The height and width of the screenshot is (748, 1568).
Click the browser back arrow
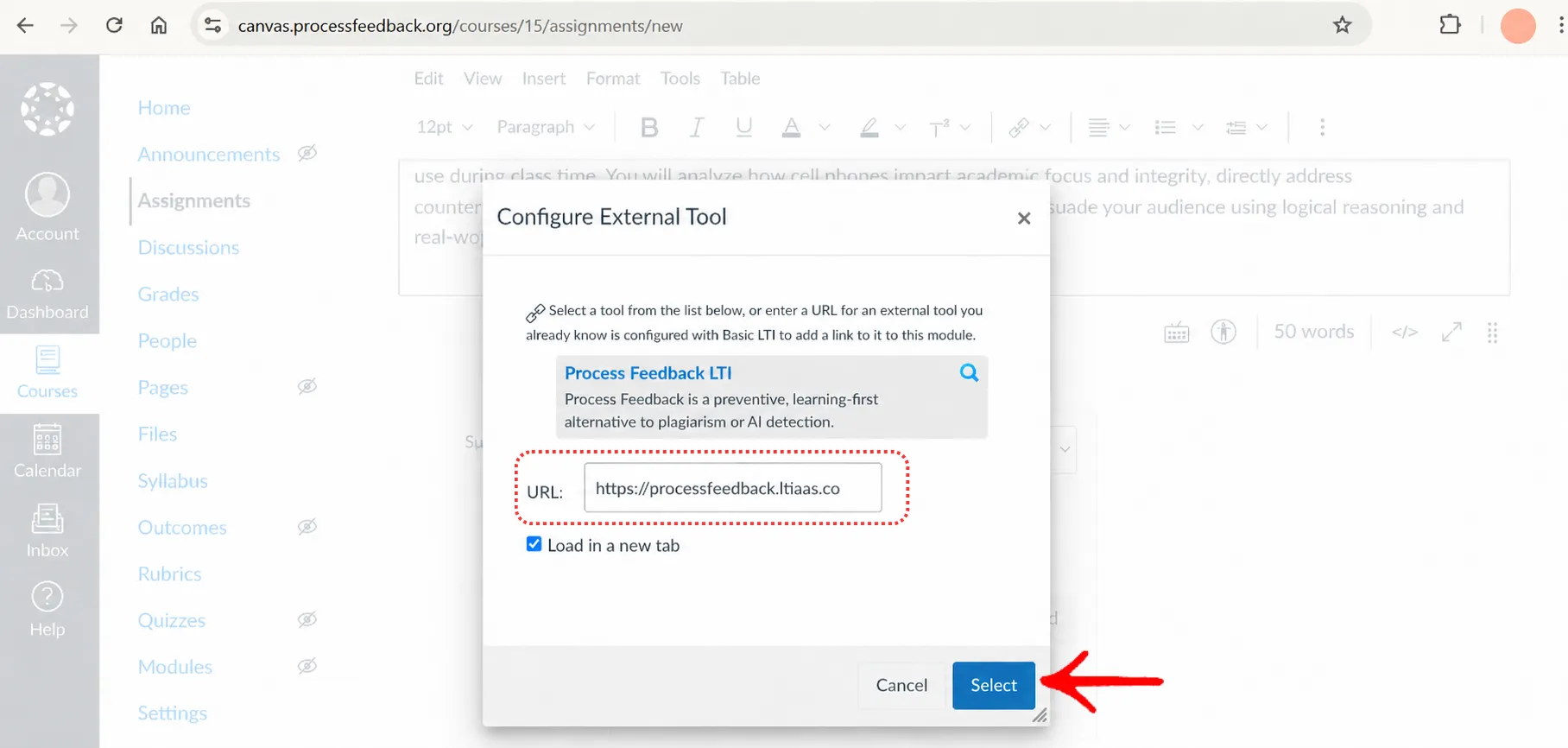point(25,25)
